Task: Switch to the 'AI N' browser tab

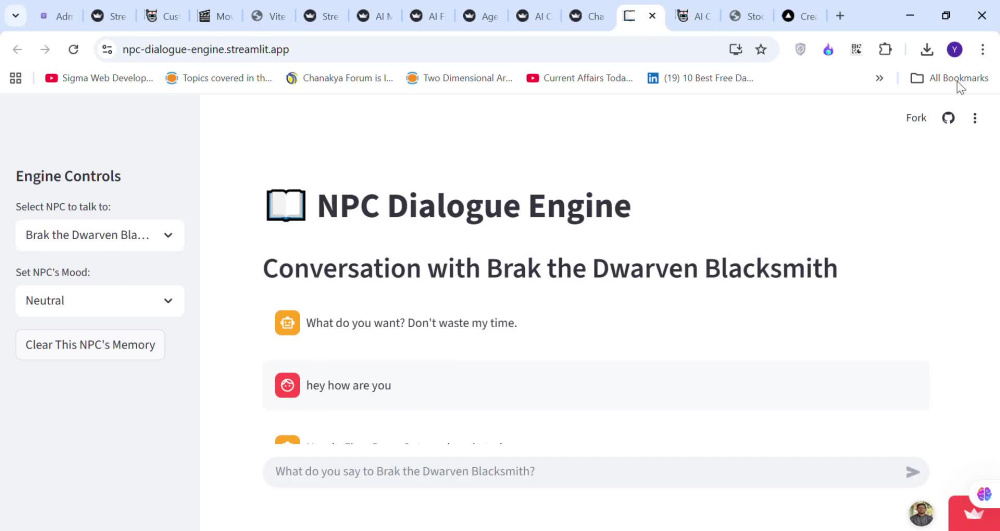Action: point(375,16)
